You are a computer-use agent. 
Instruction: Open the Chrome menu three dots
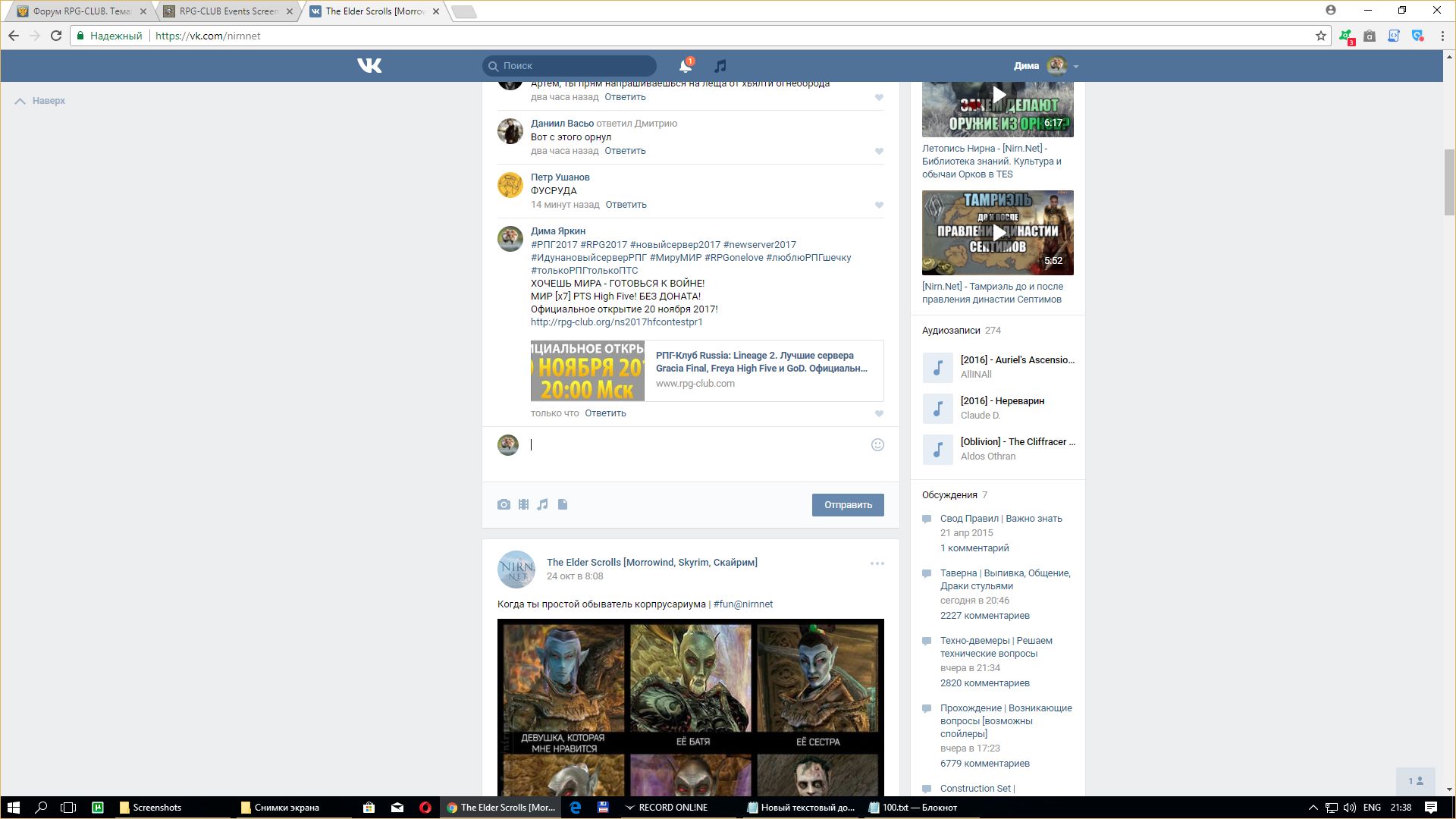point(1442,36)
